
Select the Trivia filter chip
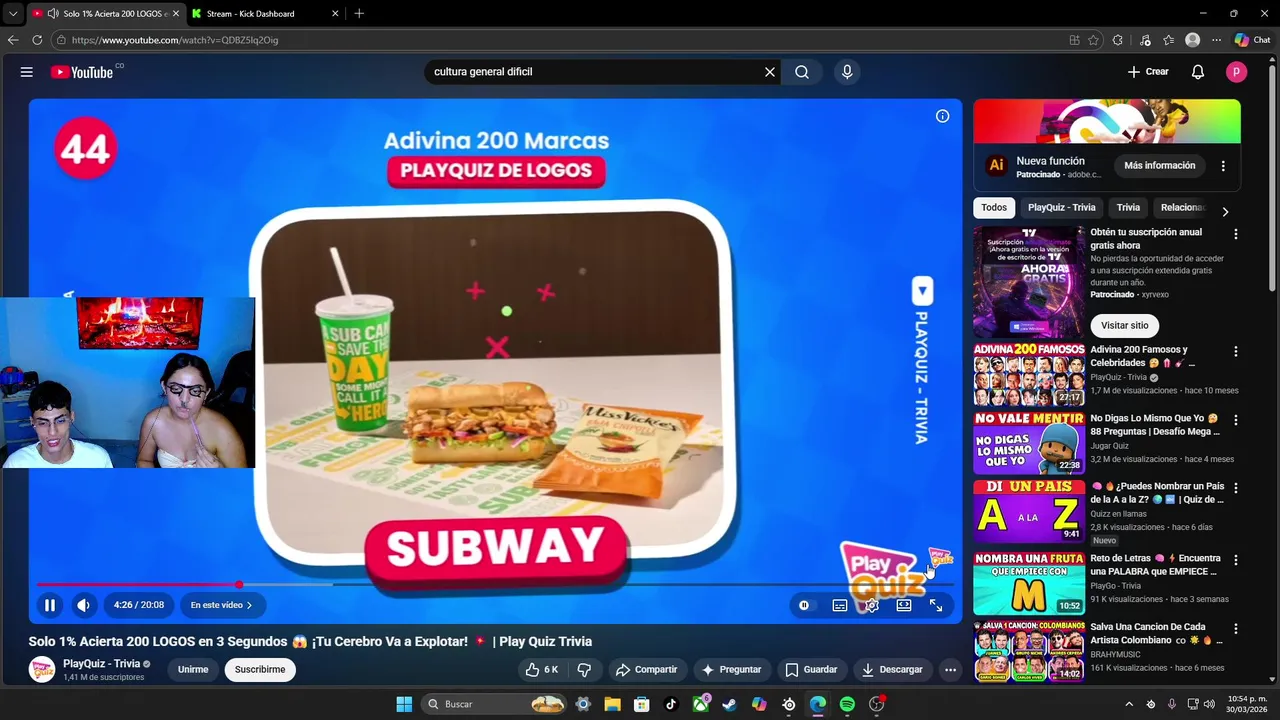point(1128,208)
